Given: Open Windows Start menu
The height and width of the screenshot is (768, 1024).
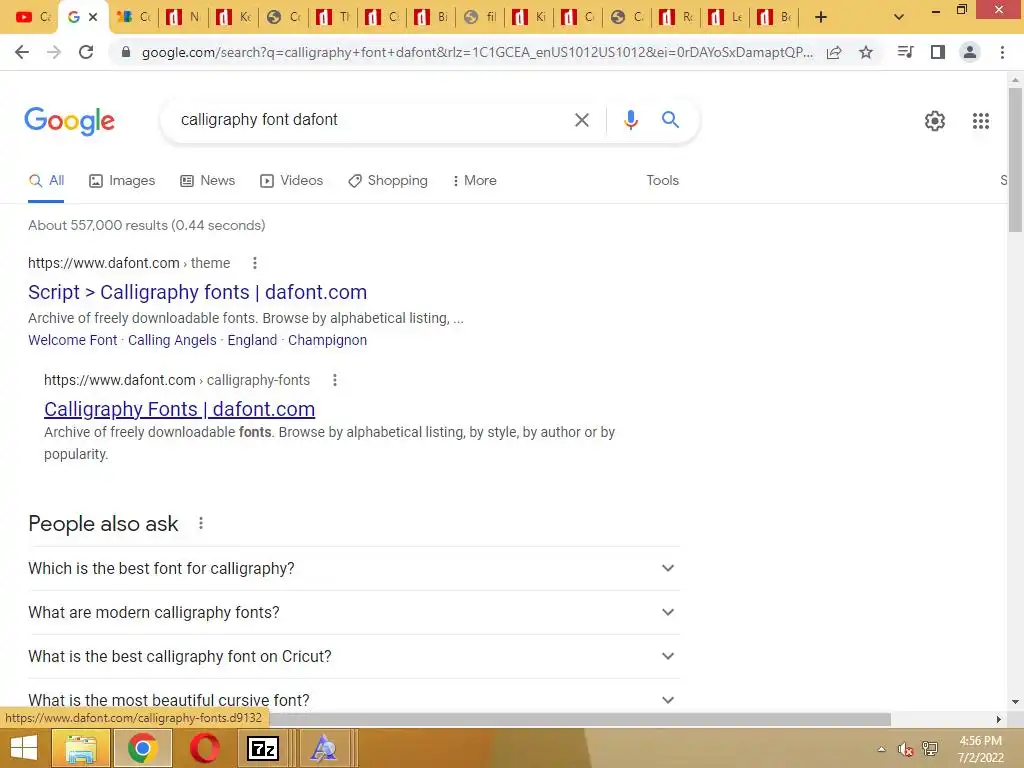Looking at the screenshot, I should (24, 748).
